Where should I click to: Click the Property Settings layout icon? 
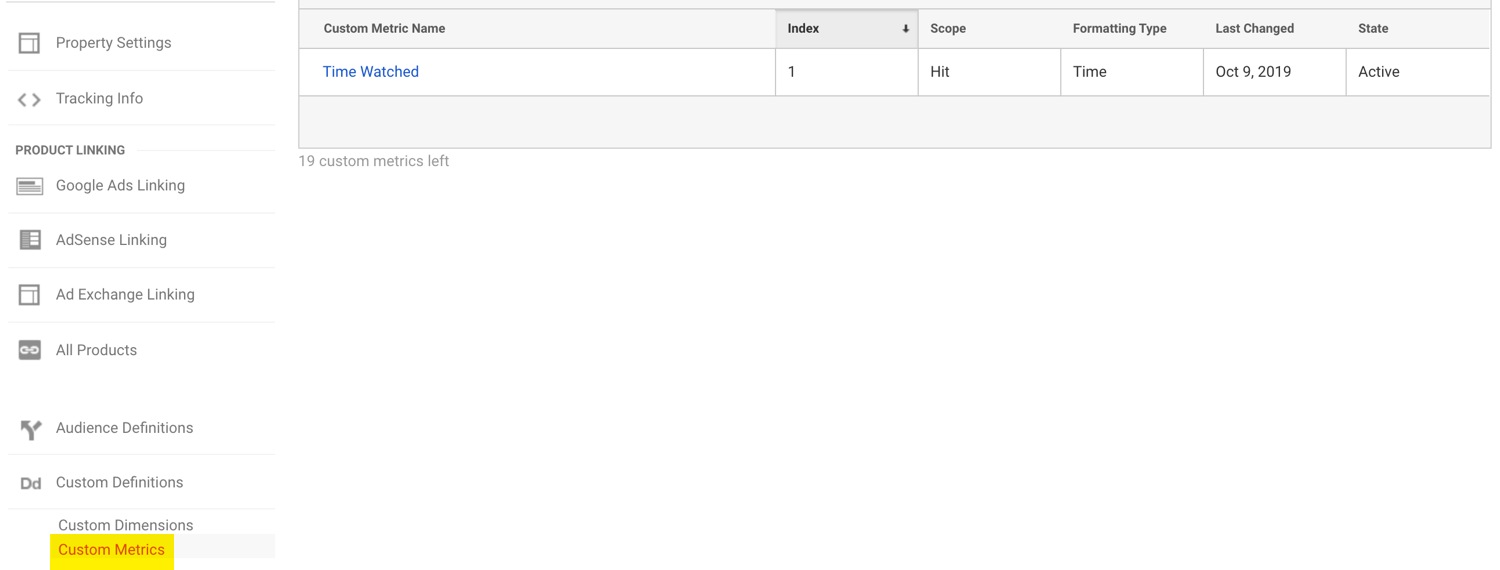click(x=29, y=43)
